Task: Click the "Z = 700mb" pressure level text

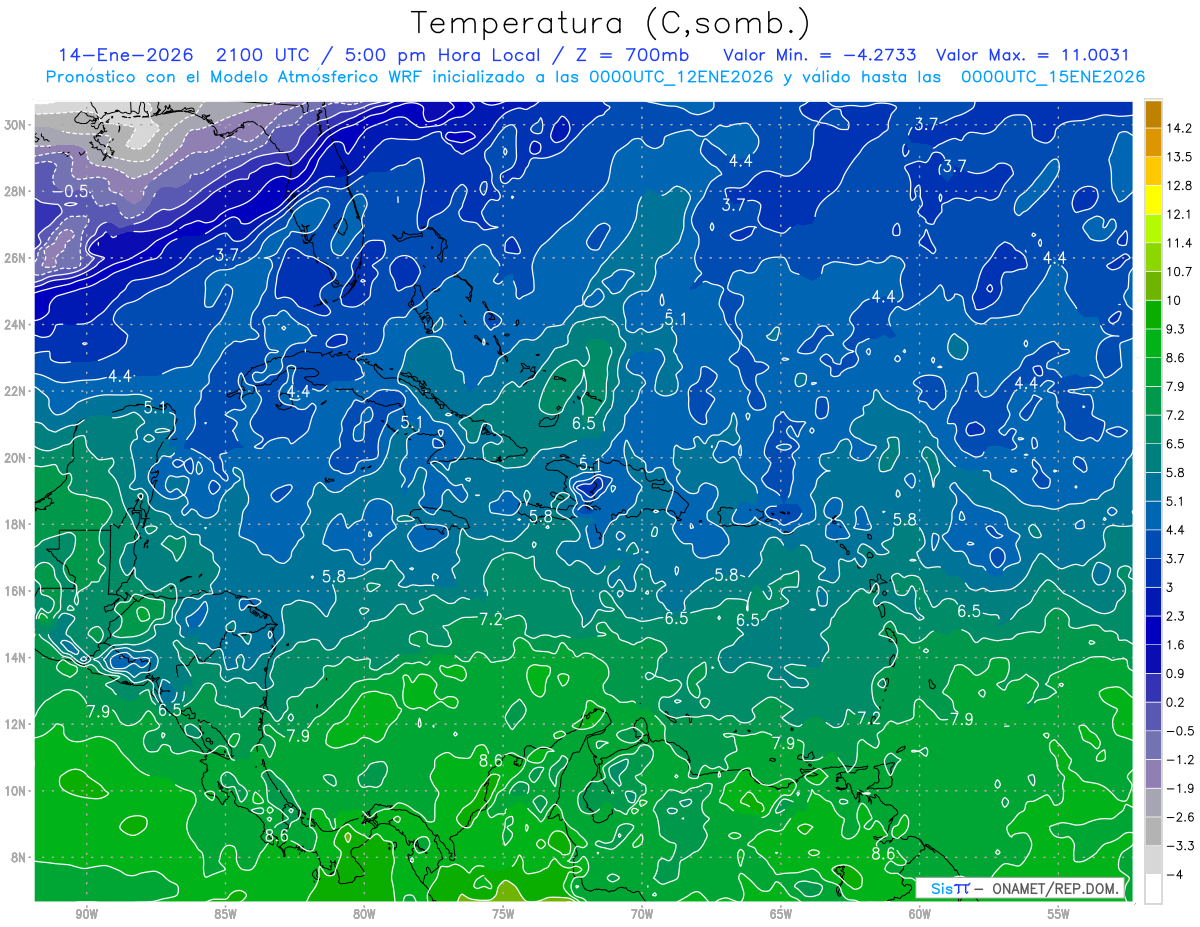Action: 628,55
